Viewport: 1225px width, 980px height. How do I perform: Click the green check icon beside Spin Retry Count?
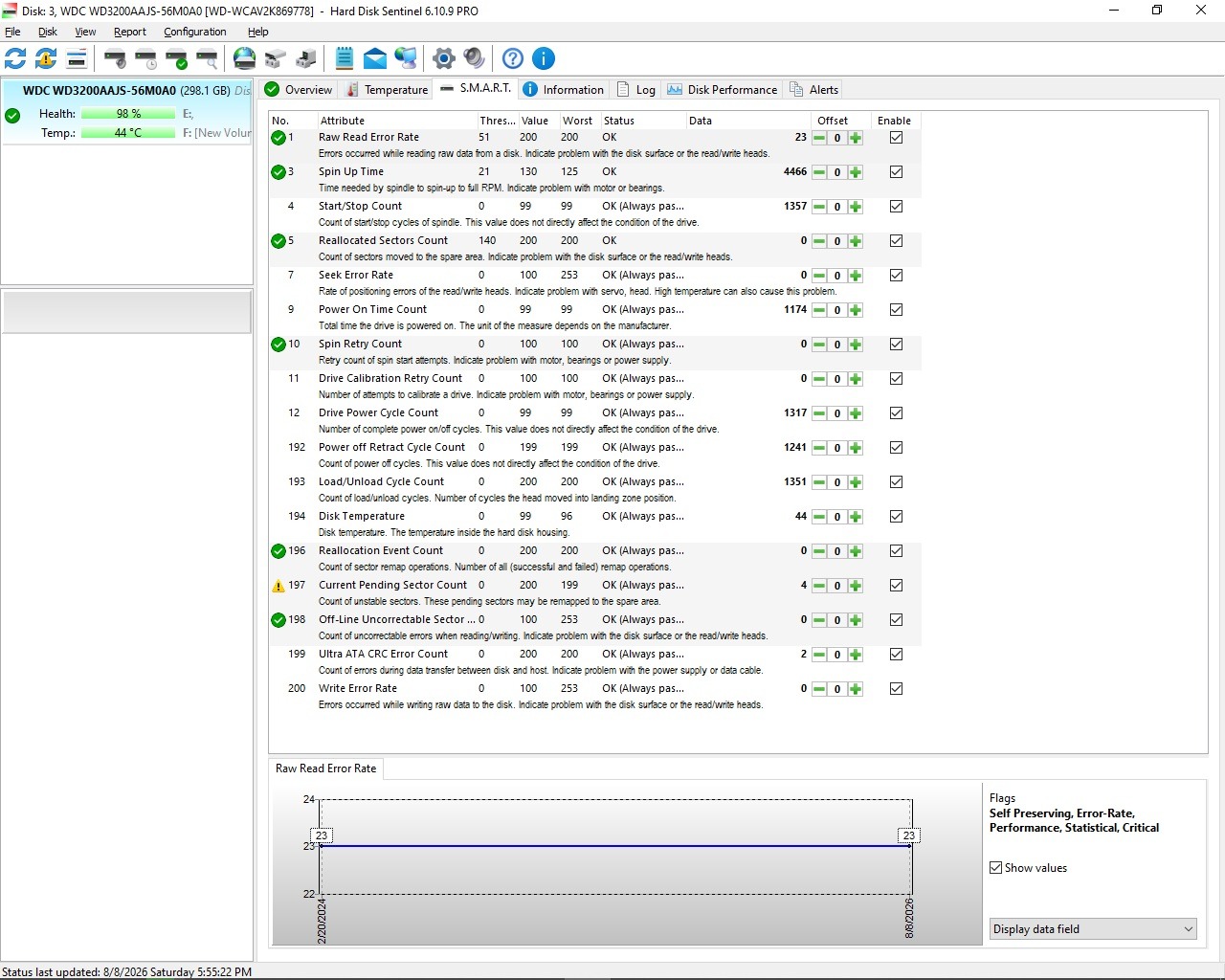pos(278,345)
